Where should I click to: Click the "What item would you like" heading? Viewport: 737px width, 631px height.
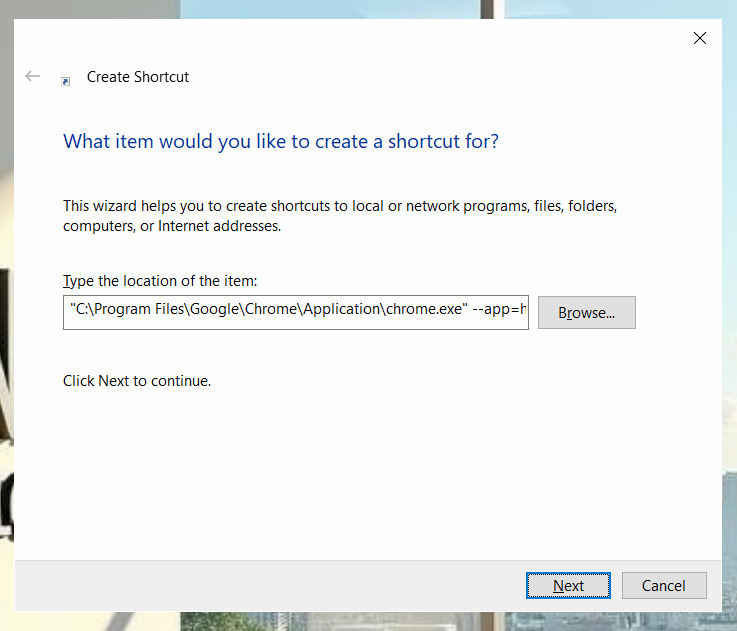click(281, 141)
